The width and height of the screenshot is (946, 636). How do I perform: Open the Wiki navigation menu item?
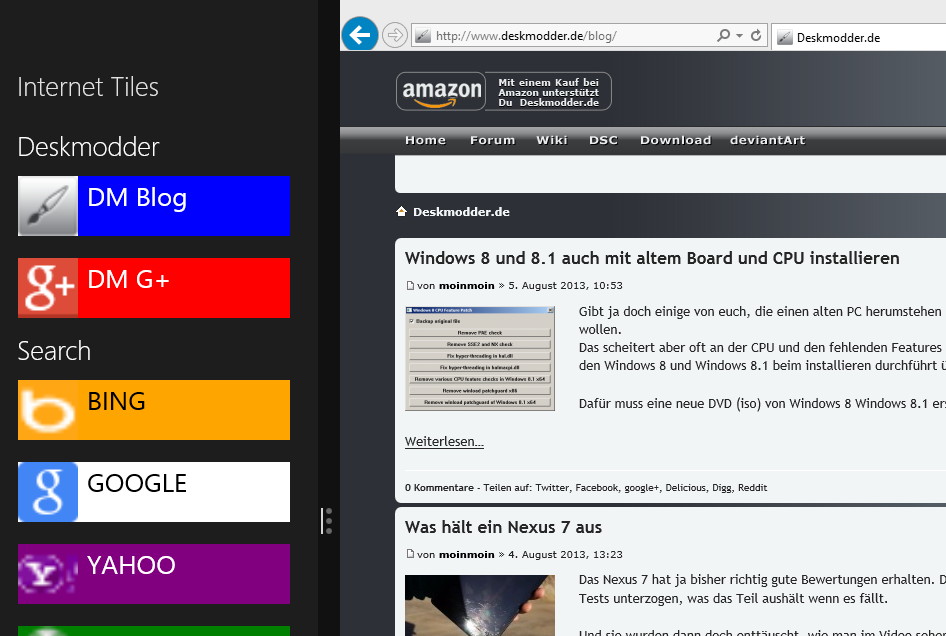point(551,140)
